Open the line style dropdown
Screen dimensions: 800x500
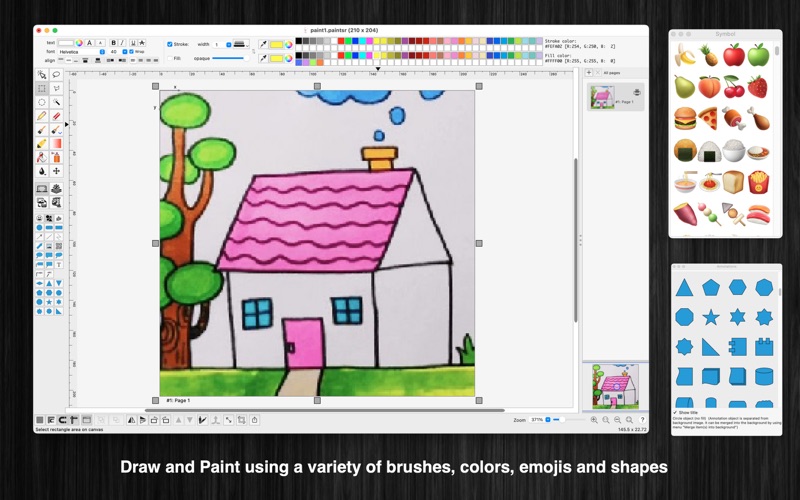pyautogui.click(x=241, y=44)
